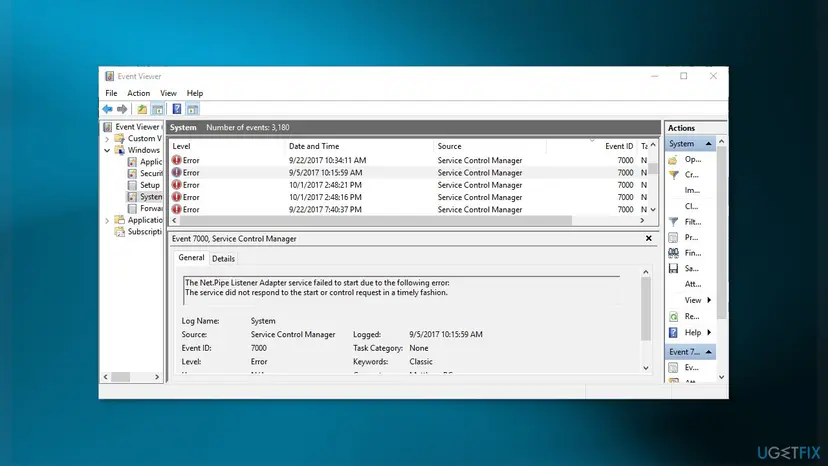Click Filter Current Log funnel icon
828x466 pixels.
(673, 222)
